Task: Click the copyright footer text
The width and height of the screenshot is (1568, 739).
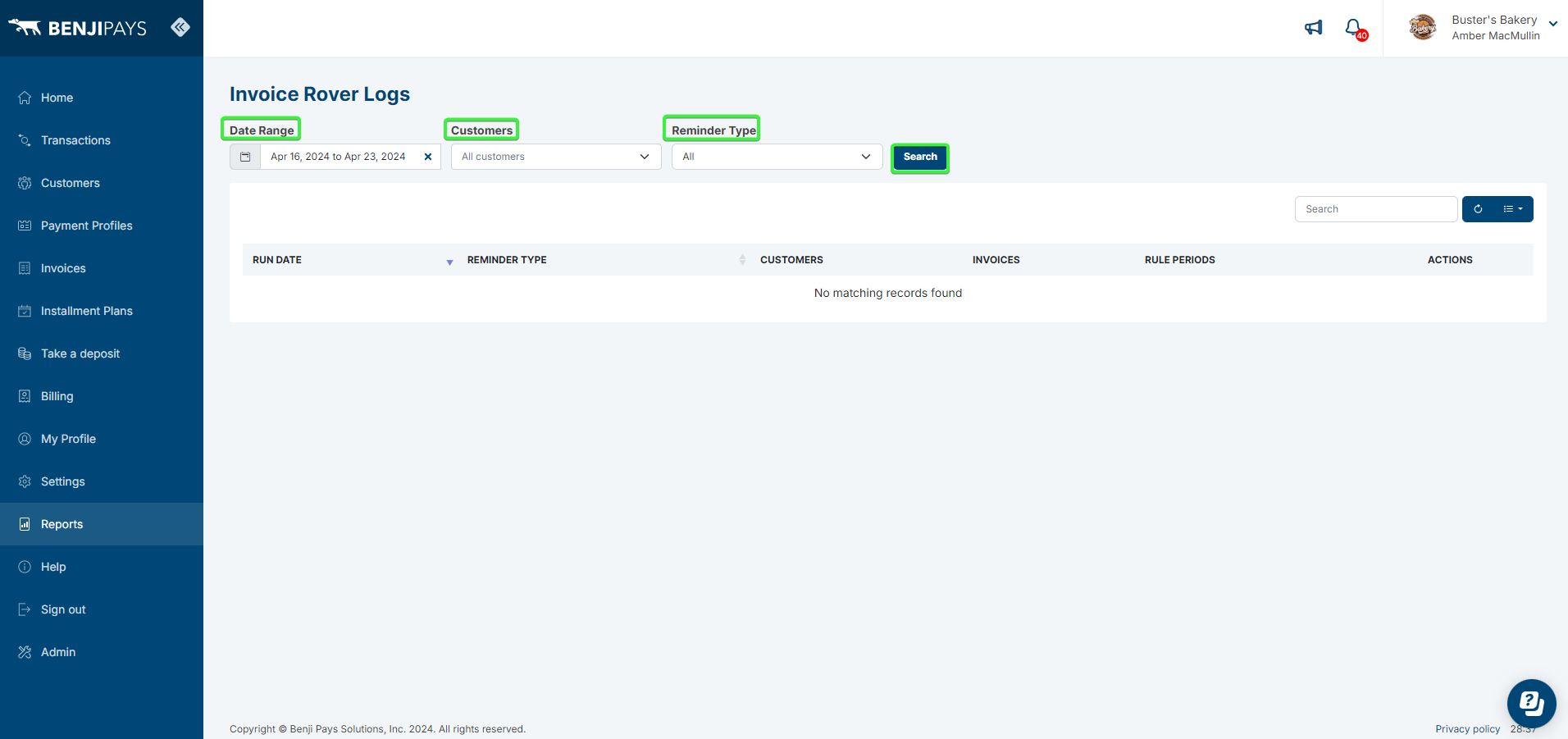Action: click(x=377, y=729)
